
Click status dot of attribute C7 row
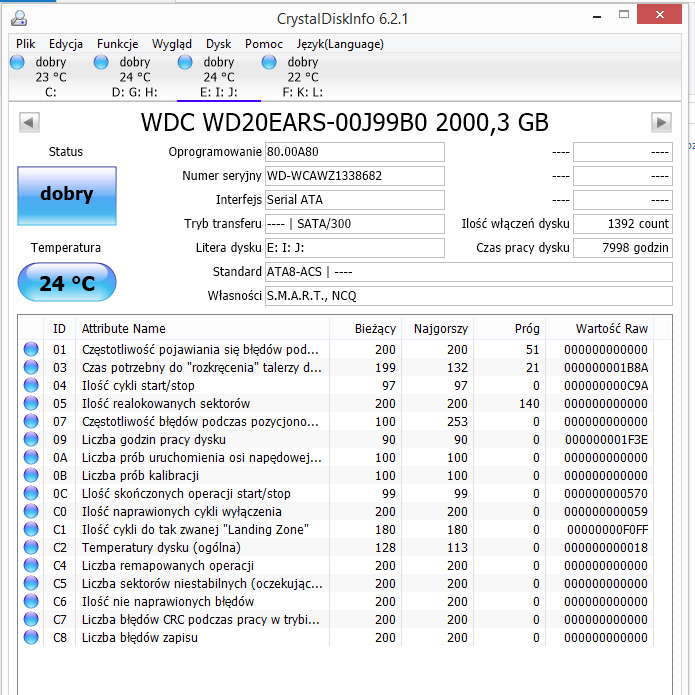click(x=31, y=619)
